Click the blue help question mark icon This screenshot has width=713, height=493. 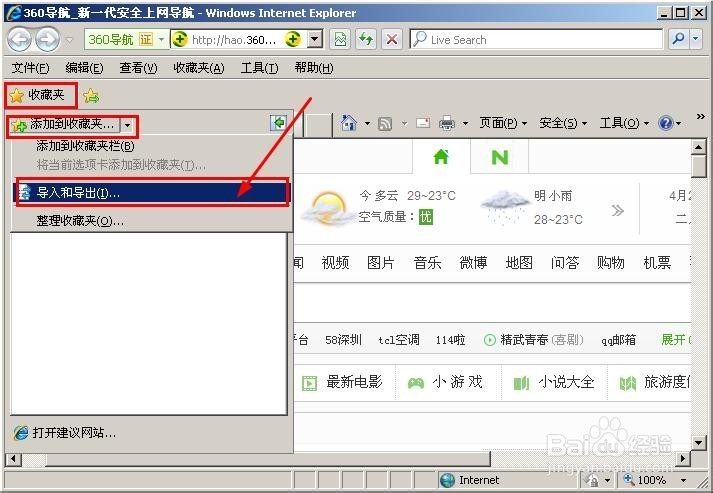click(666, 123)
